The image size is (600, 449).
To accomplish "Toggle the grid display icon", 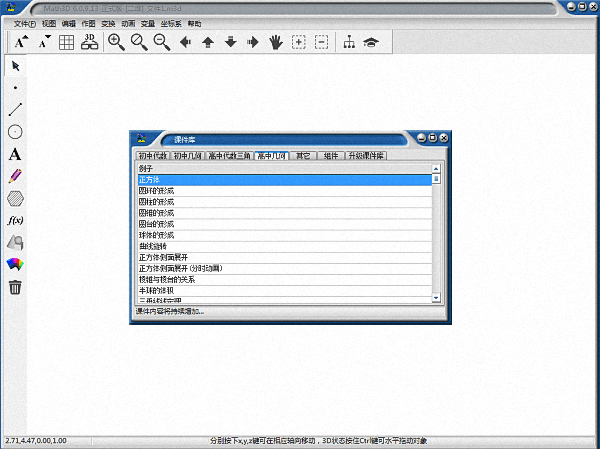I will [x=66, y=42].
